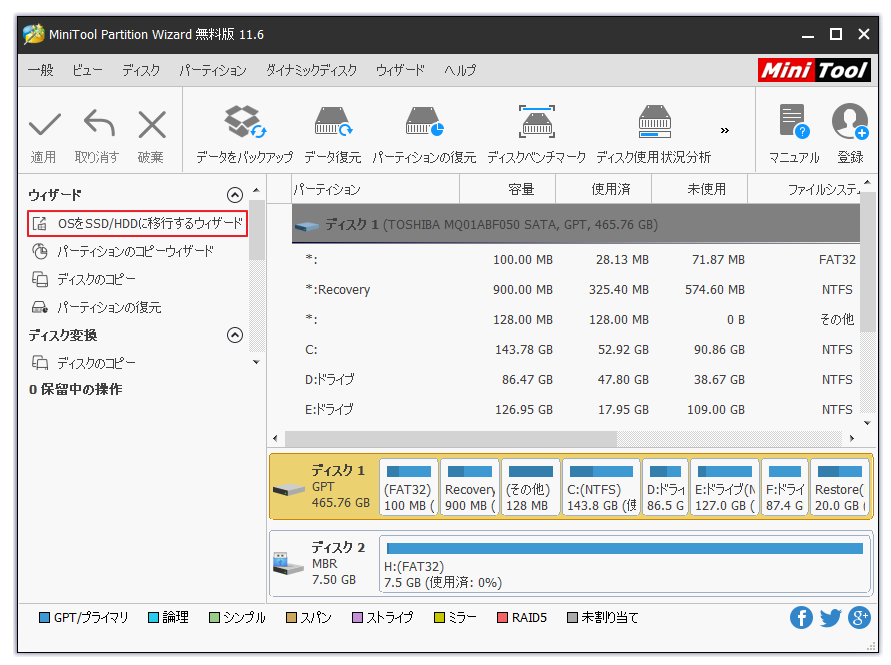Click the Undo (取り消す) arrow icon

[x=99, y=123]
